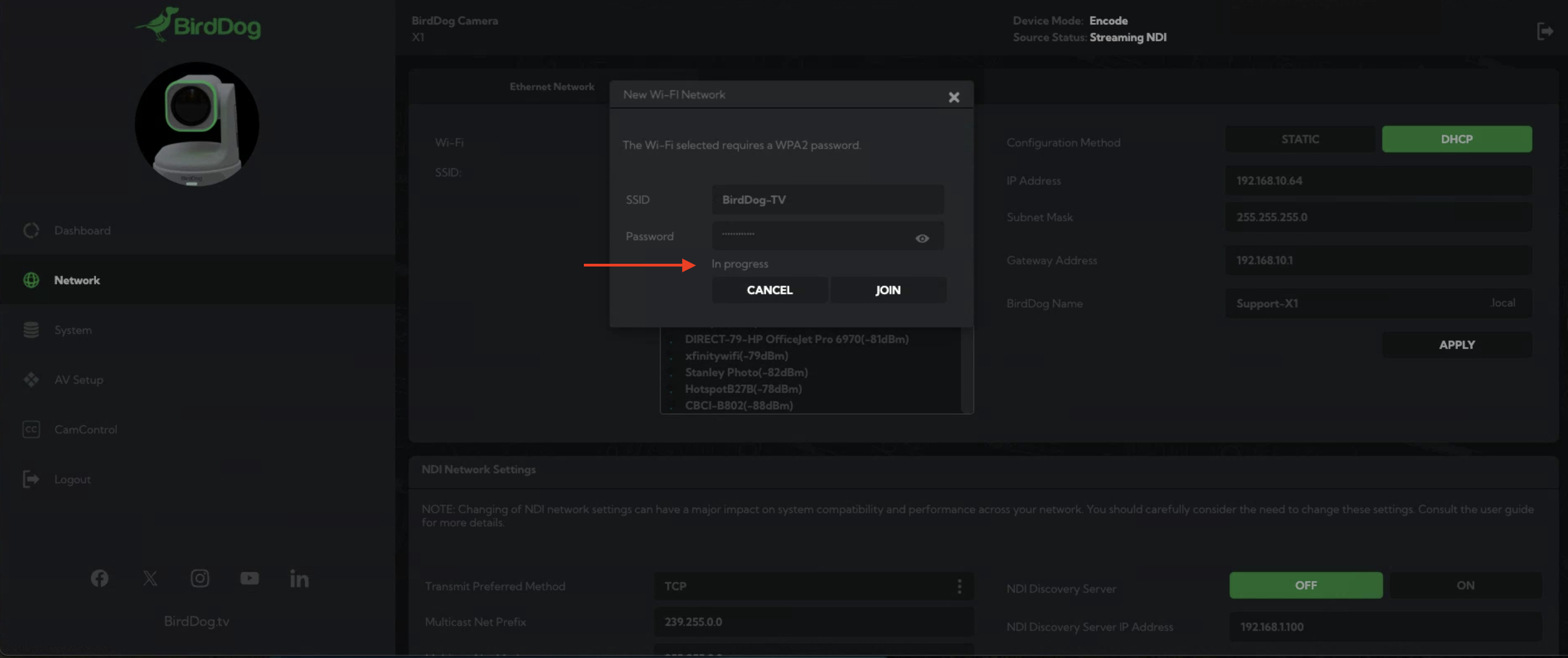This screenshot has width=1568, height=658.
Task: Switch Configuration Method to STATIC
Action: [1299, 139]
